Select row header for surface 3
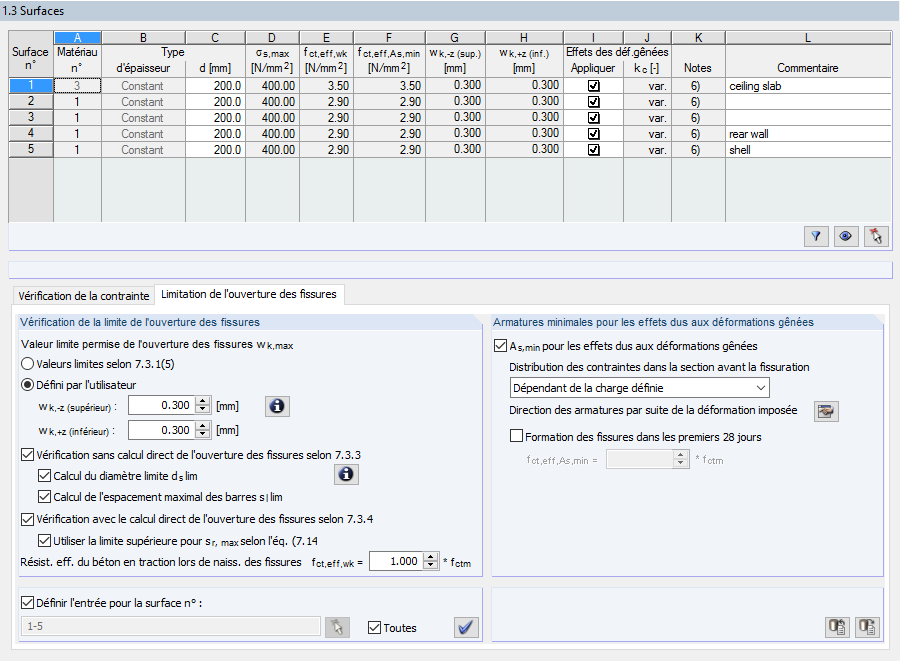The image size is (900, 661). coord(31,118)
